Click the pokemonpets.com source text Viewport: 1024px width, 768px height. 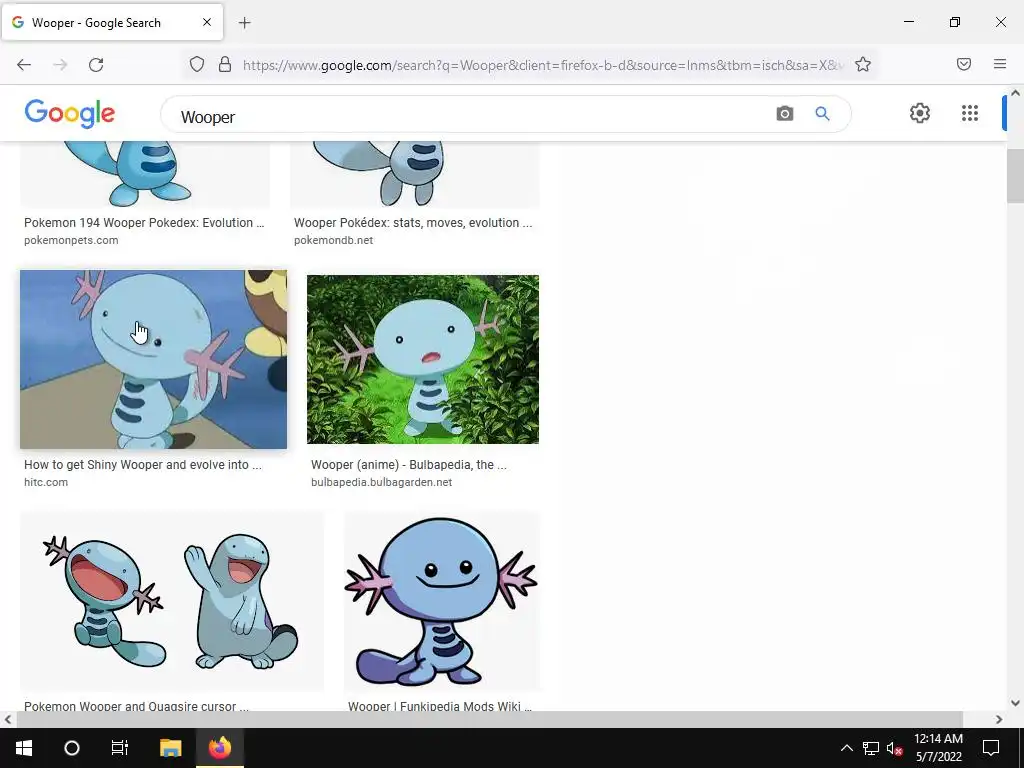(x=71, y=240)
